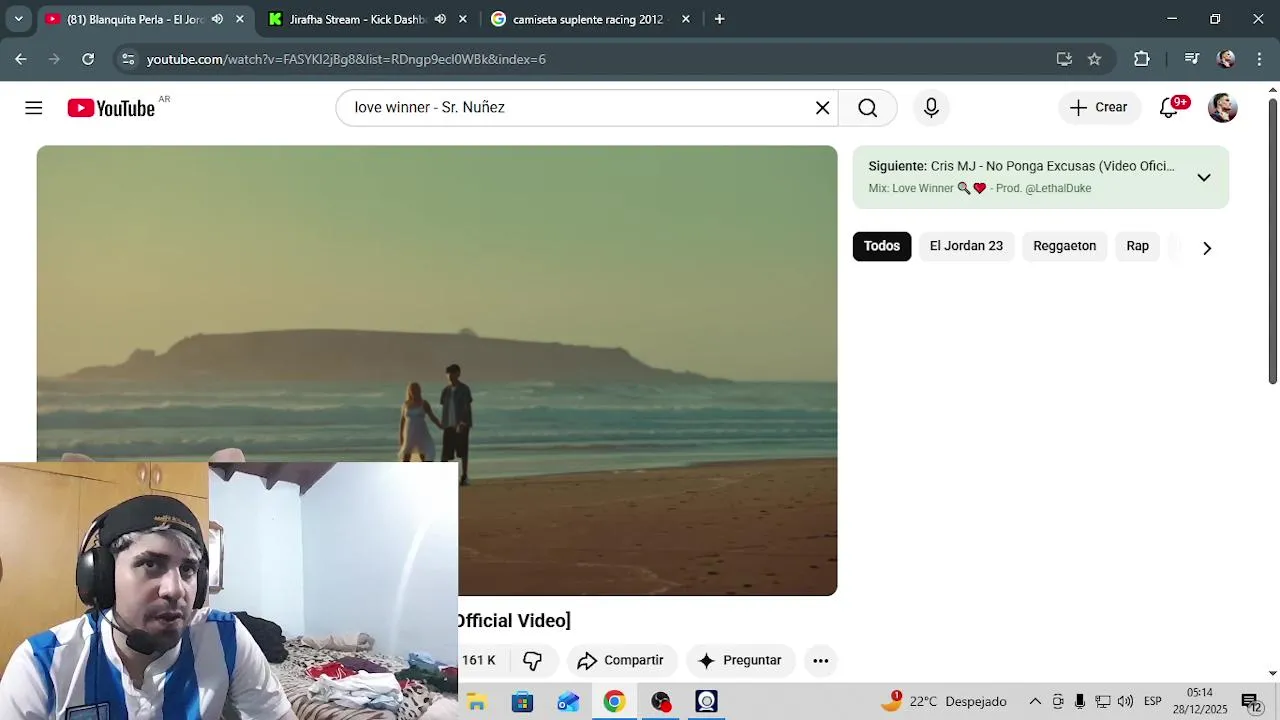Click the Chrome address bar URL
This screenshot has width=1280, height=720.
(x=346, y=59)
